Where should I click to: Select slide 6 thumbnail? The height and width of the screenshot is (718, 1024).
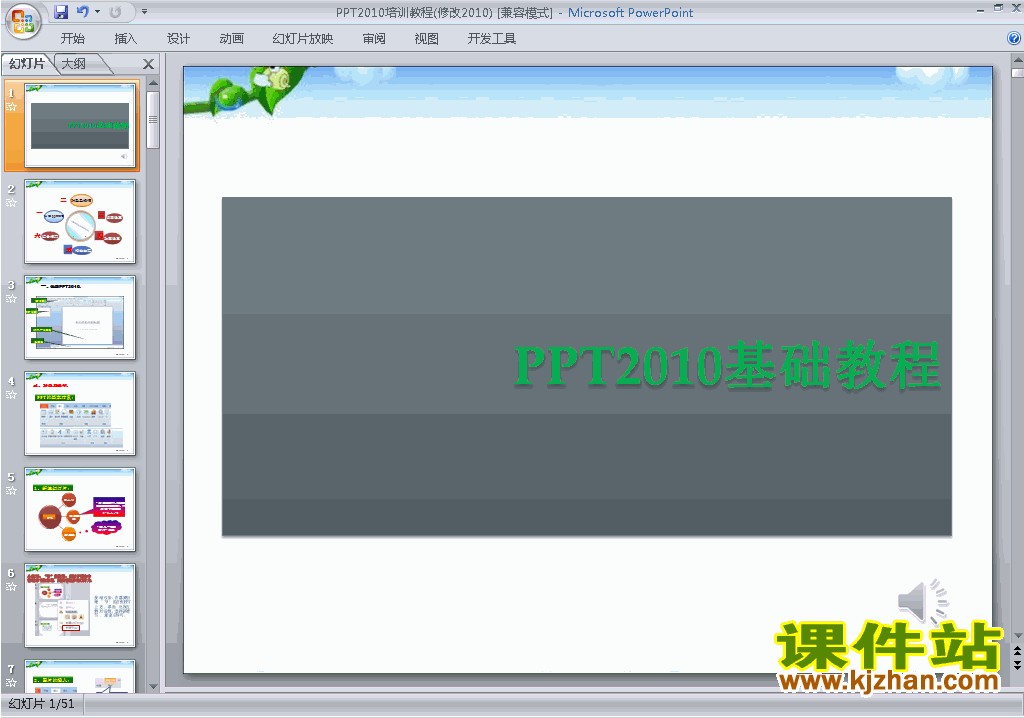point(80,606)
